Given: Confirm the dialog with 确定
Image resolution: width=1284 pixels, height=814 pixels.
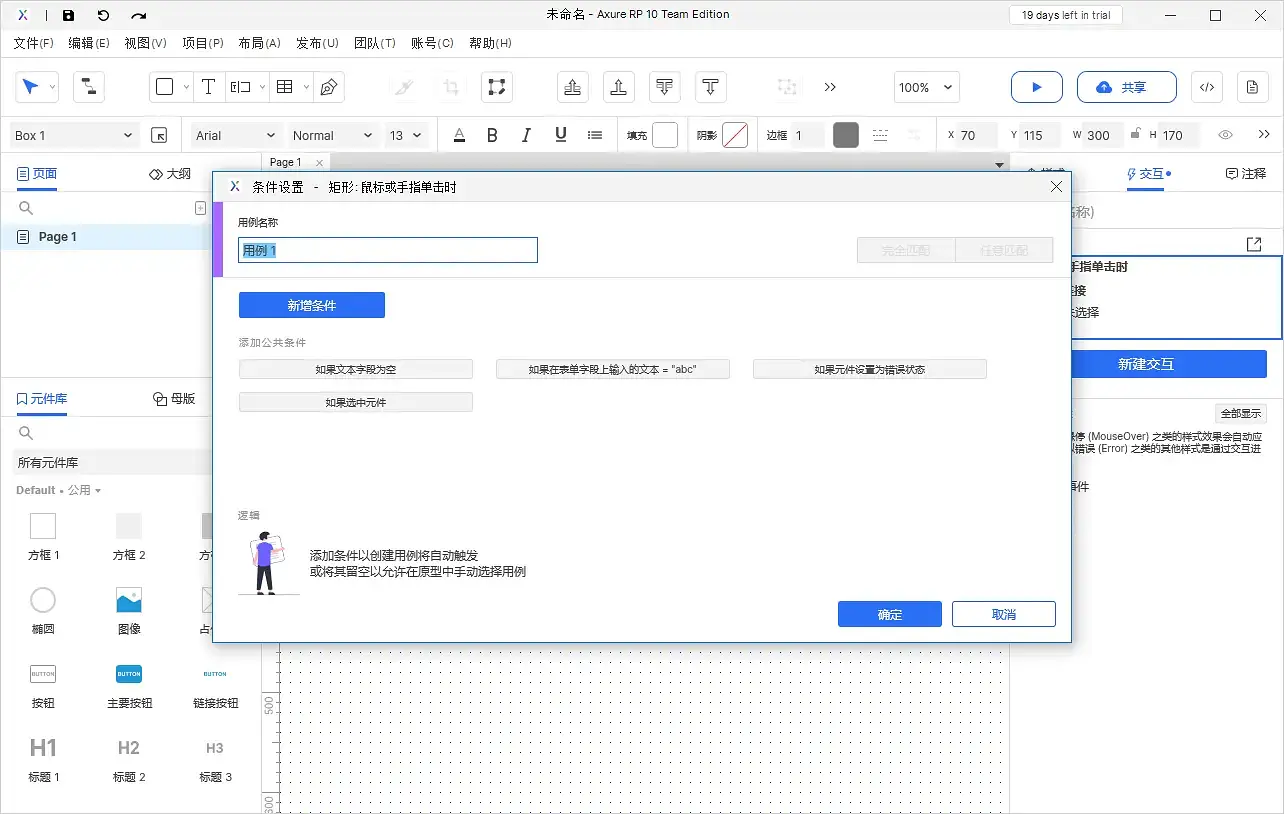Looking at the screenshot, I should coord(889,613).
